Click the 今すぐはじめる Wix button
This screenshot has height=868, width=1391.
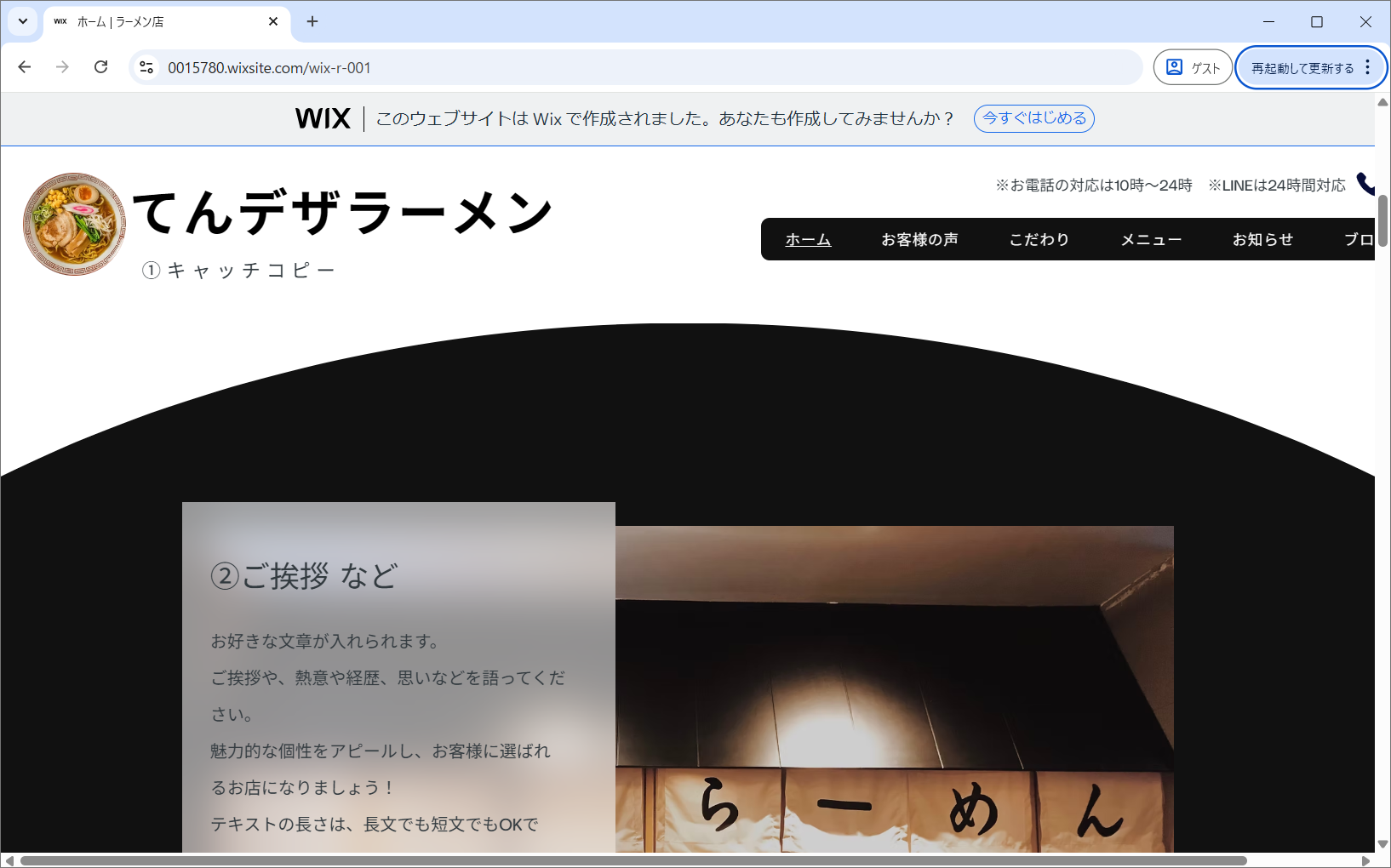pos(1033,118)
